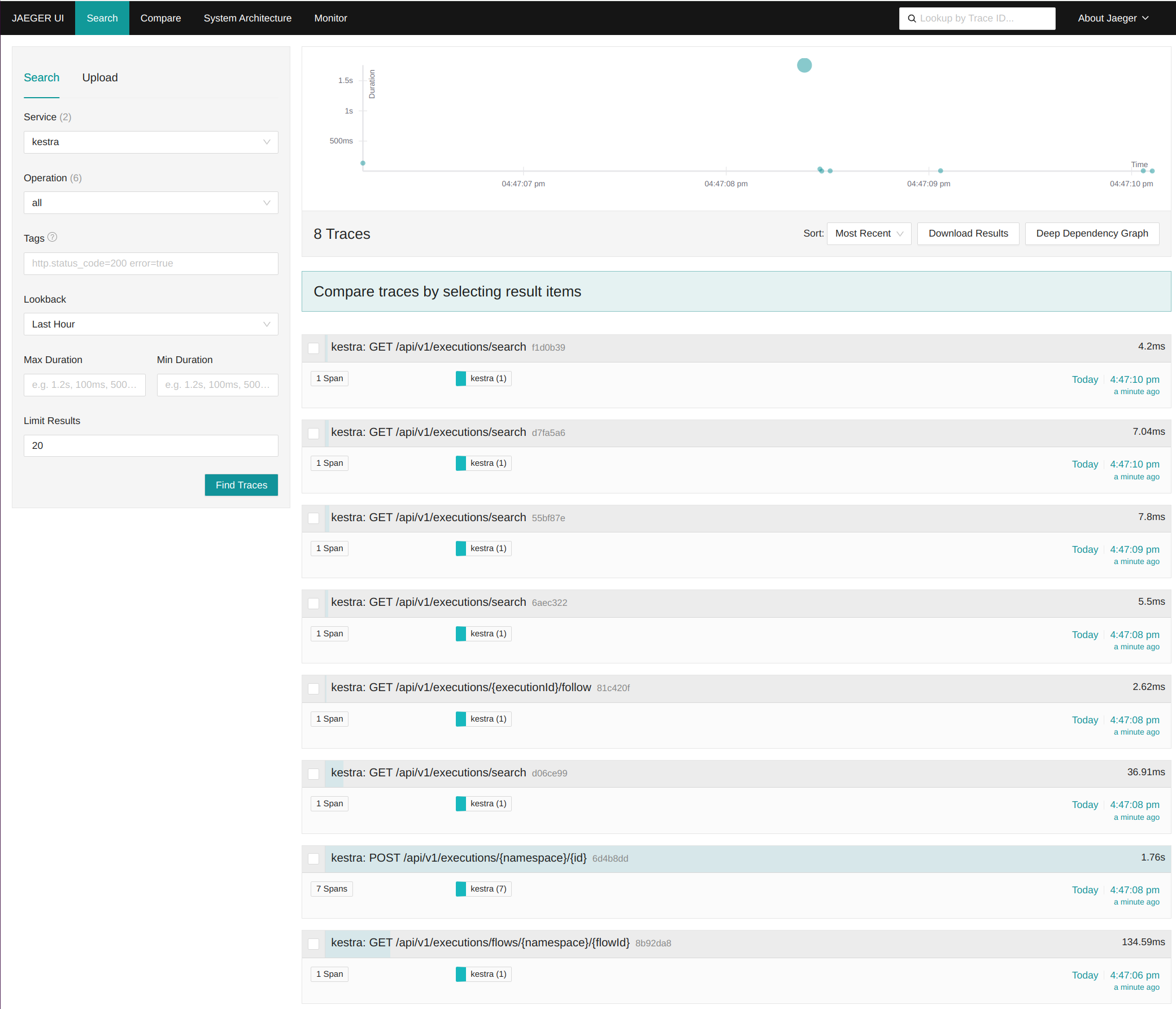1176x1009 pixels.
Task: Click the JAEGER UI logo text
Action: 37,18
